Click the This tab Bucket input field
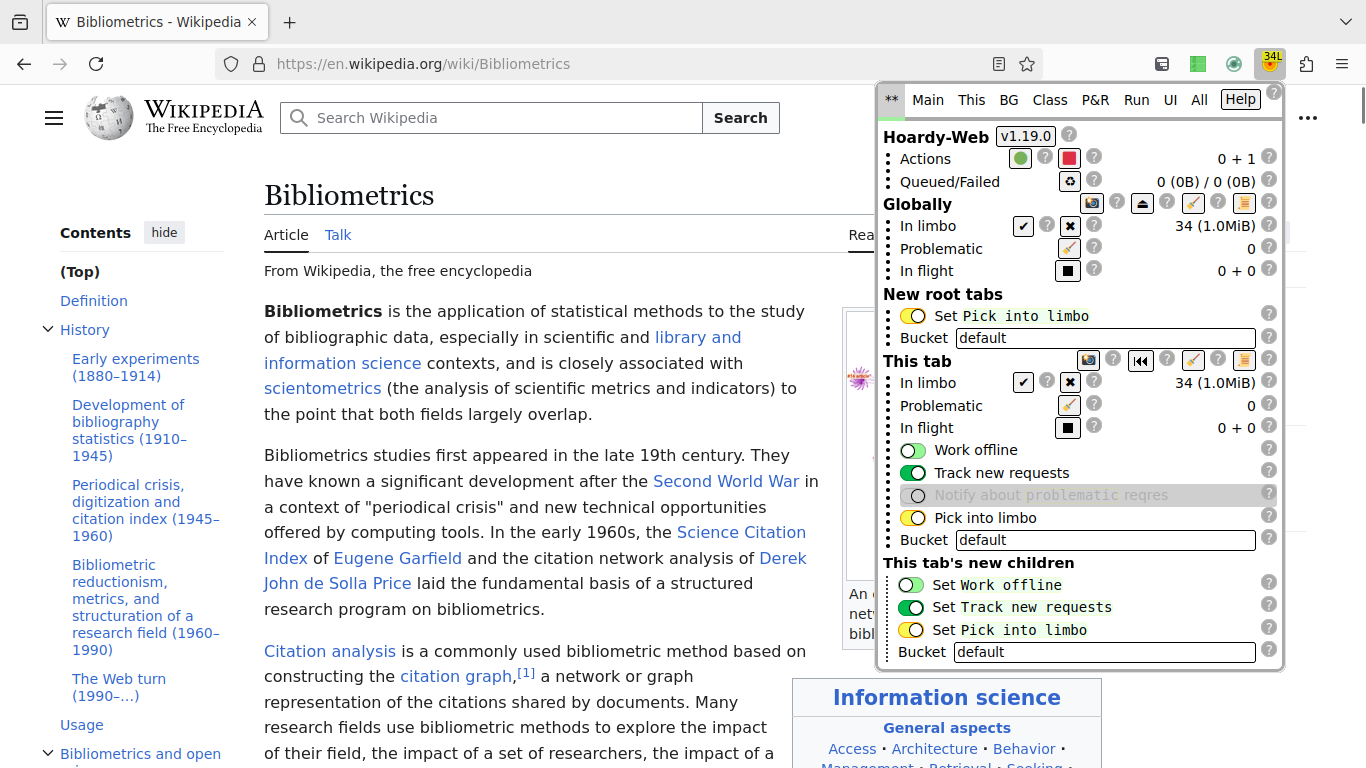This screenshot has width=1366, height=768. coord(1105,540)
